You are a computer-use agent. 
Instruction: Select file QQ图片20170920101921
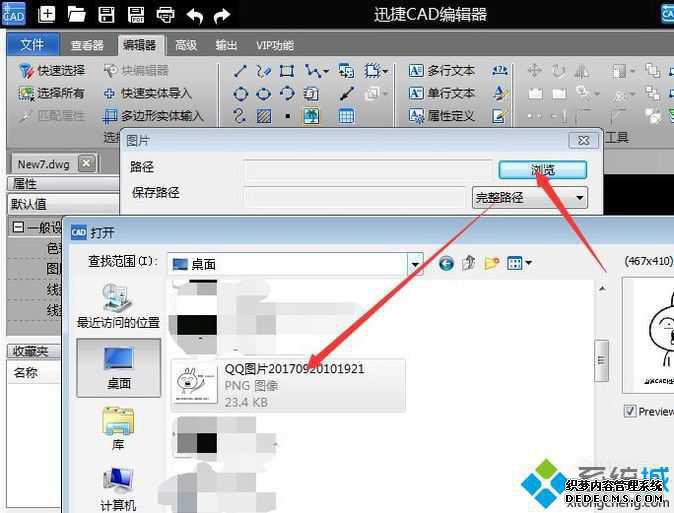[288, 386]
